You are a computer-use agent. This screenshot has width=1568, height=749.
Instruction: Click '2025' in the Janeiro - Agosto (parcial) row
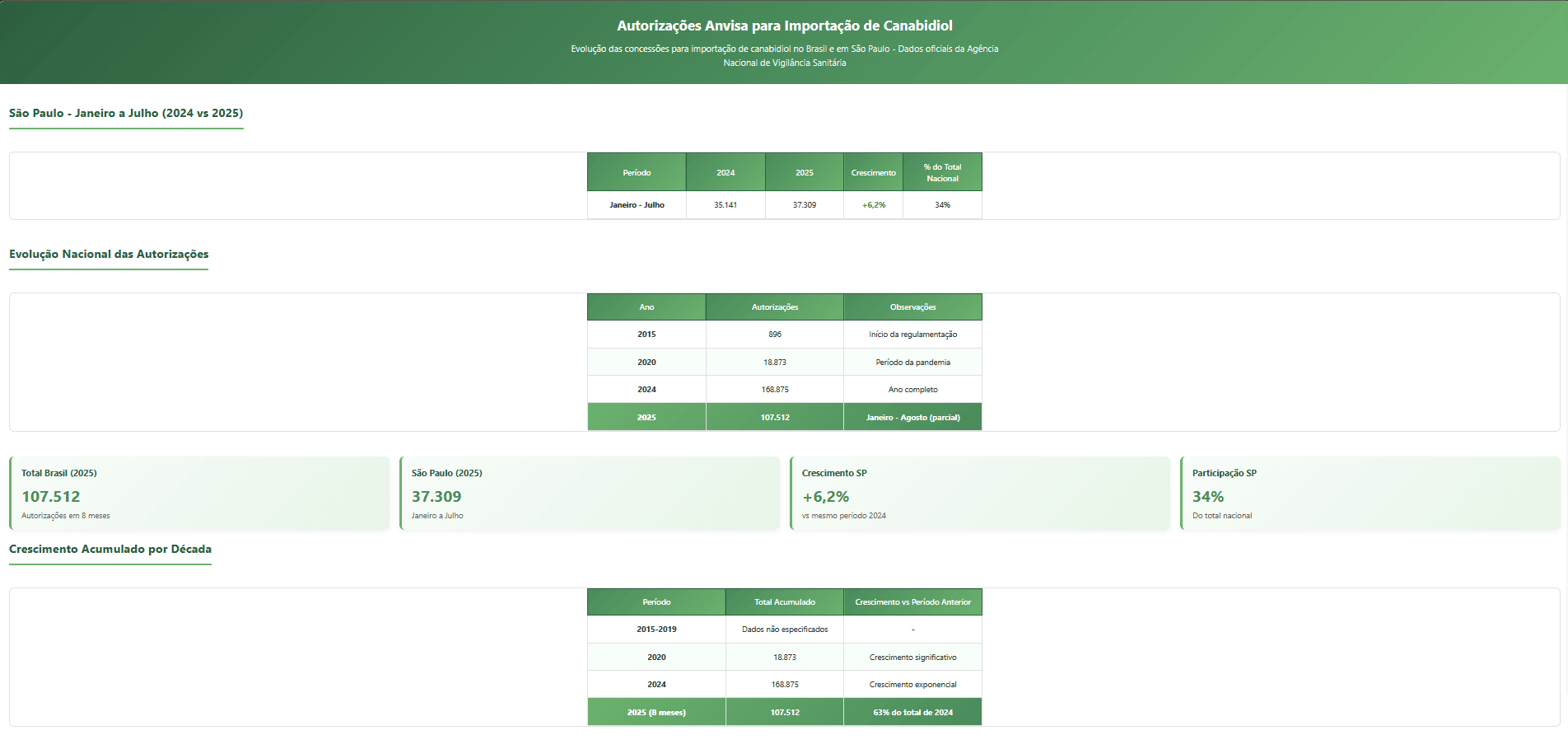pos(646,417)
